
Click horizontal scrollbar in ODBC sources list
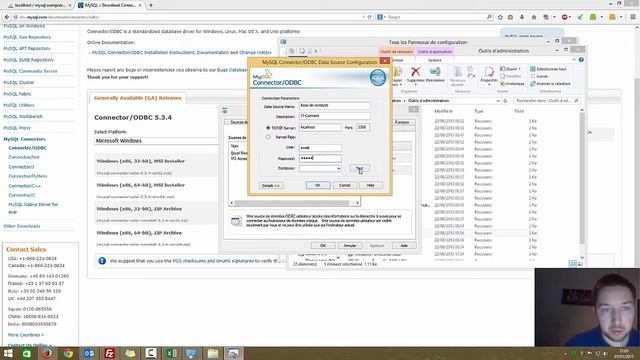pyautogui.click(x=294, y=203)
